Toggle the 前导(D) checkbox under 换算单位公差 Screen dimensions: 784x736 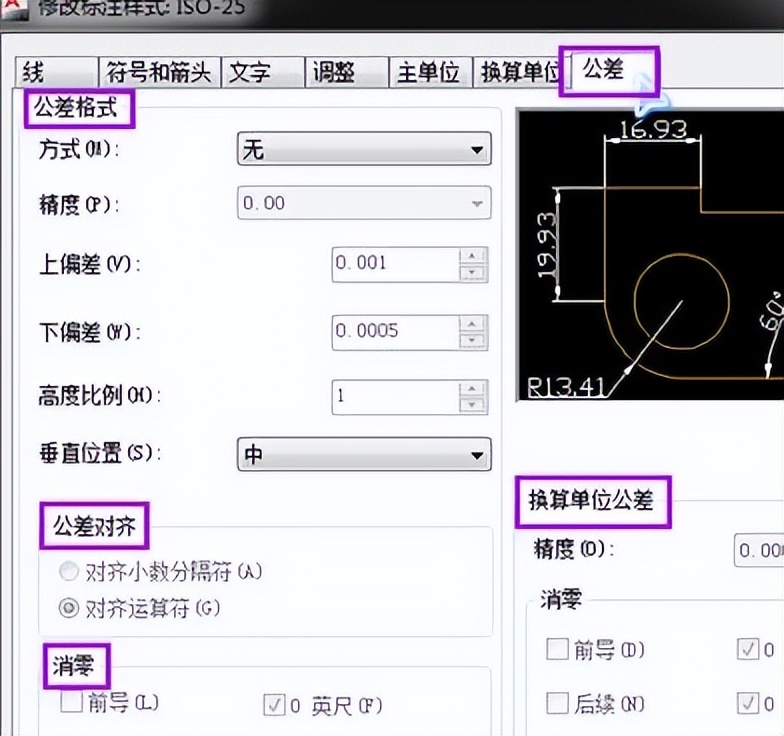coord(557,649)
